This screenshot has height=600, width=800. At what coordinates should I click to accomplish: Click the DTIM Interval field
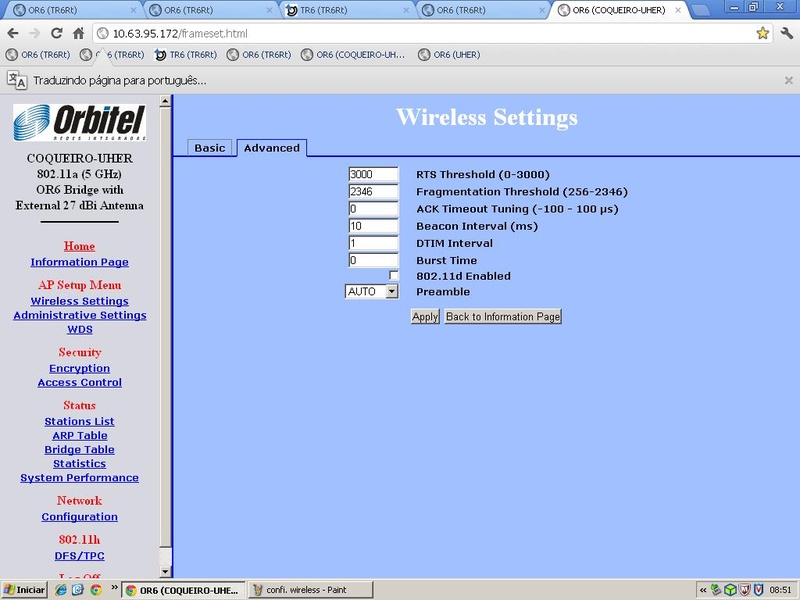[373, 243]
